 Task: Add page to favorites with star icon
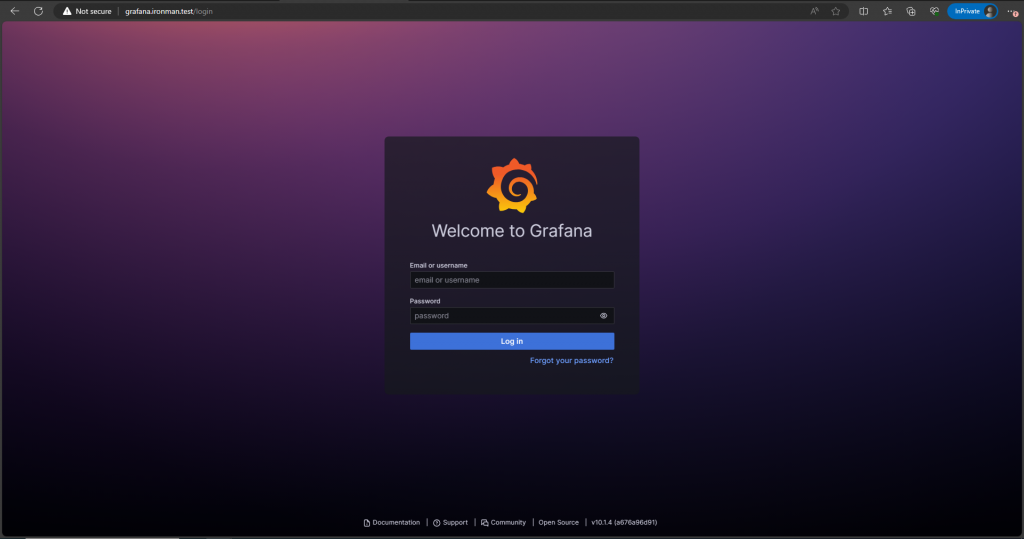click(836, 11)
